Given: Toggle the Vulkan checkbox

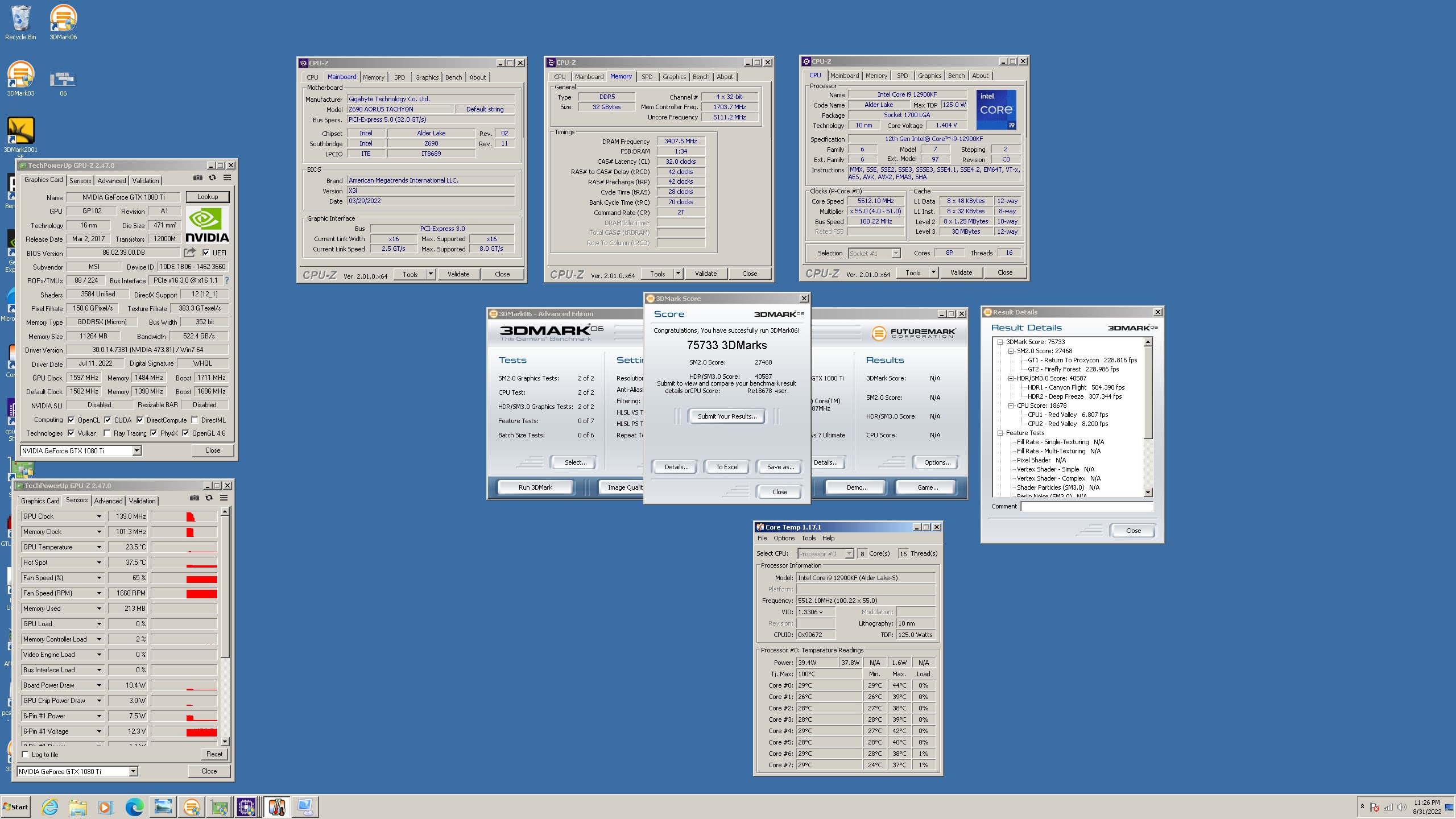Looking at the screenshot, I should tap(71, 433).
